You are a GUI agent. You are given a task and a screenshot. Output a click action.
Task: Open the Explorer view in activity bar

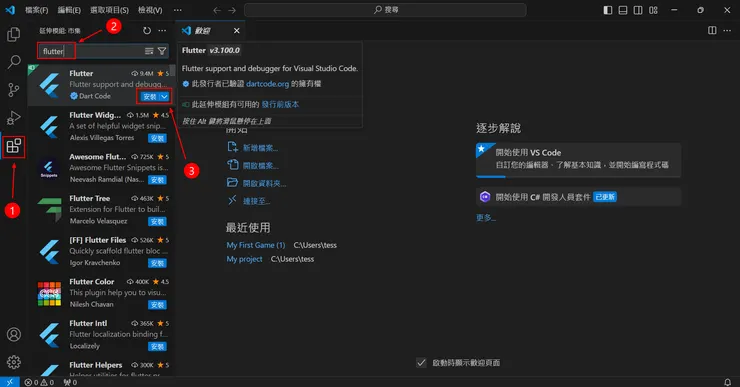[x=14, y=34]
